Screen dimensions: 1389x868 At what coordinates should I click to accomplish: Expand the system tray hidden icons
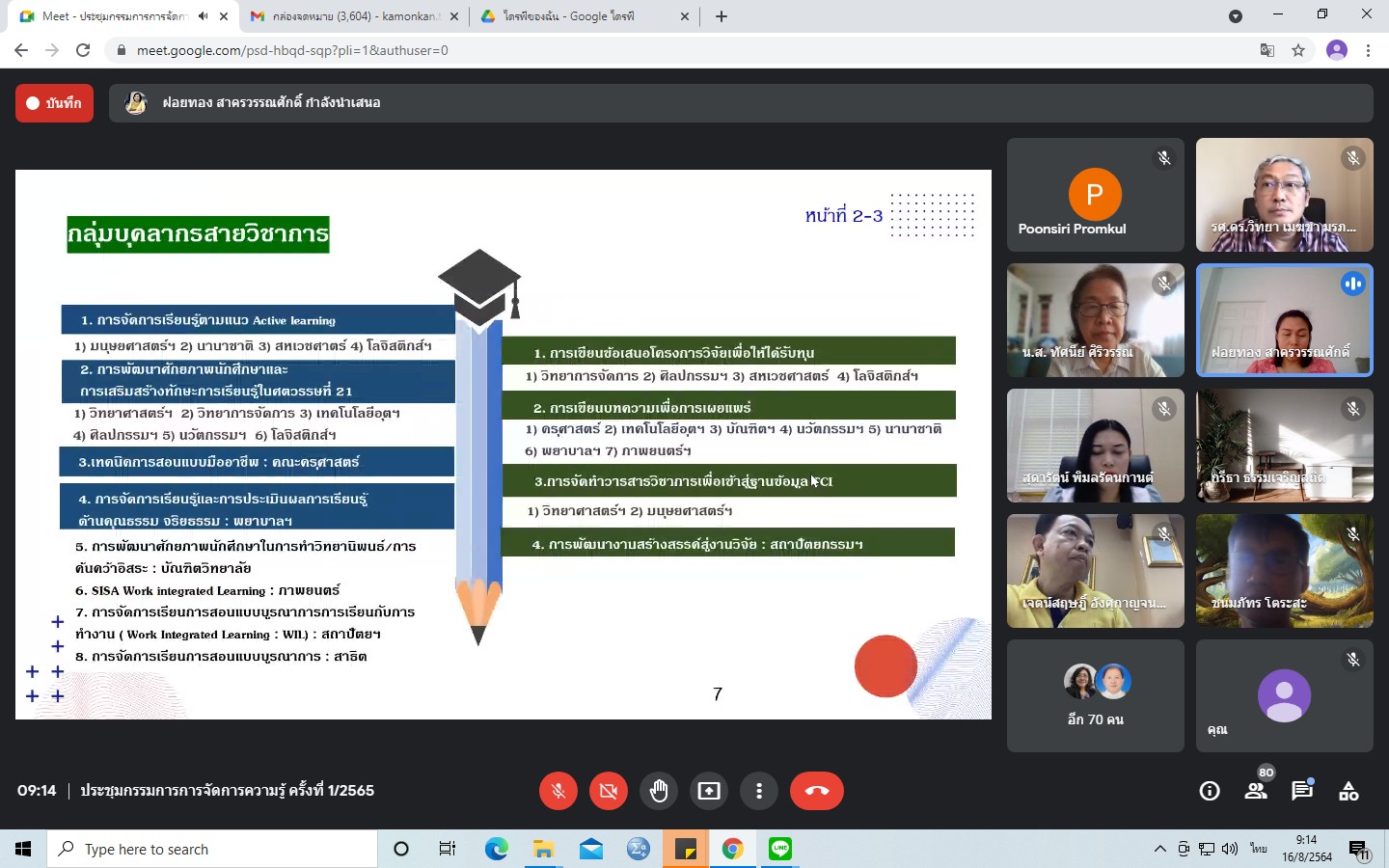(1159, 849)
